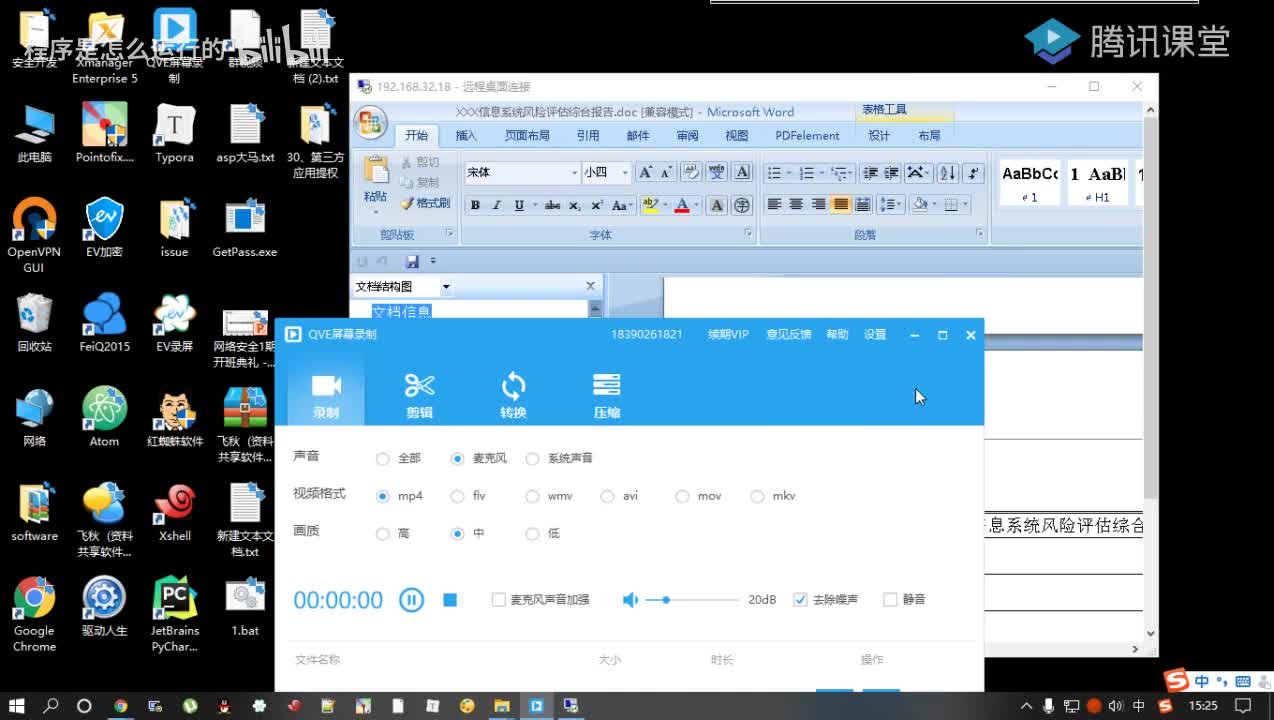Open the 小四 font size dropdown
Image resolution: width=1274 pixels, height=720 pixels.
click(625, 173)
